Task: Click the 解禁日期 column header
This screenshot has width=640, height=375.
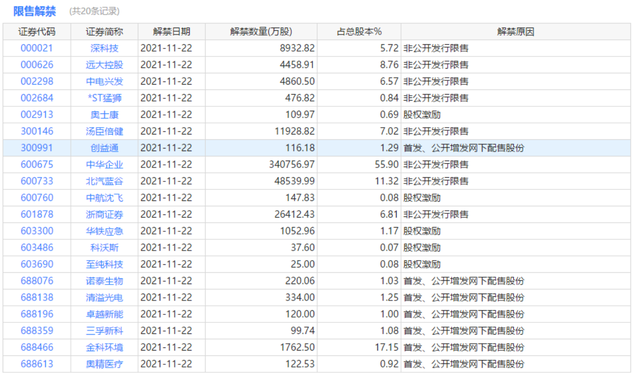Action: (172, 31)
